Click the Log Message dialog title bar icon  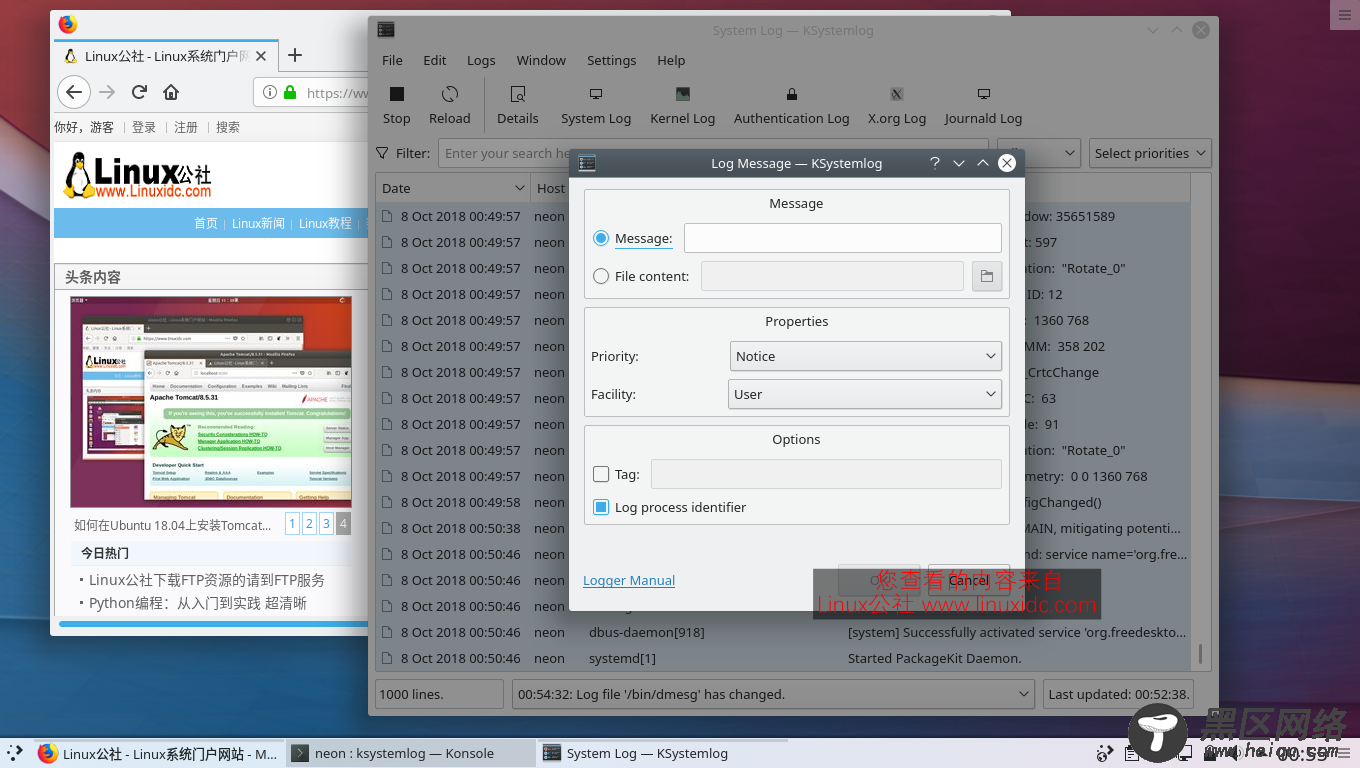pyautogui.click(x=587, y=163)
